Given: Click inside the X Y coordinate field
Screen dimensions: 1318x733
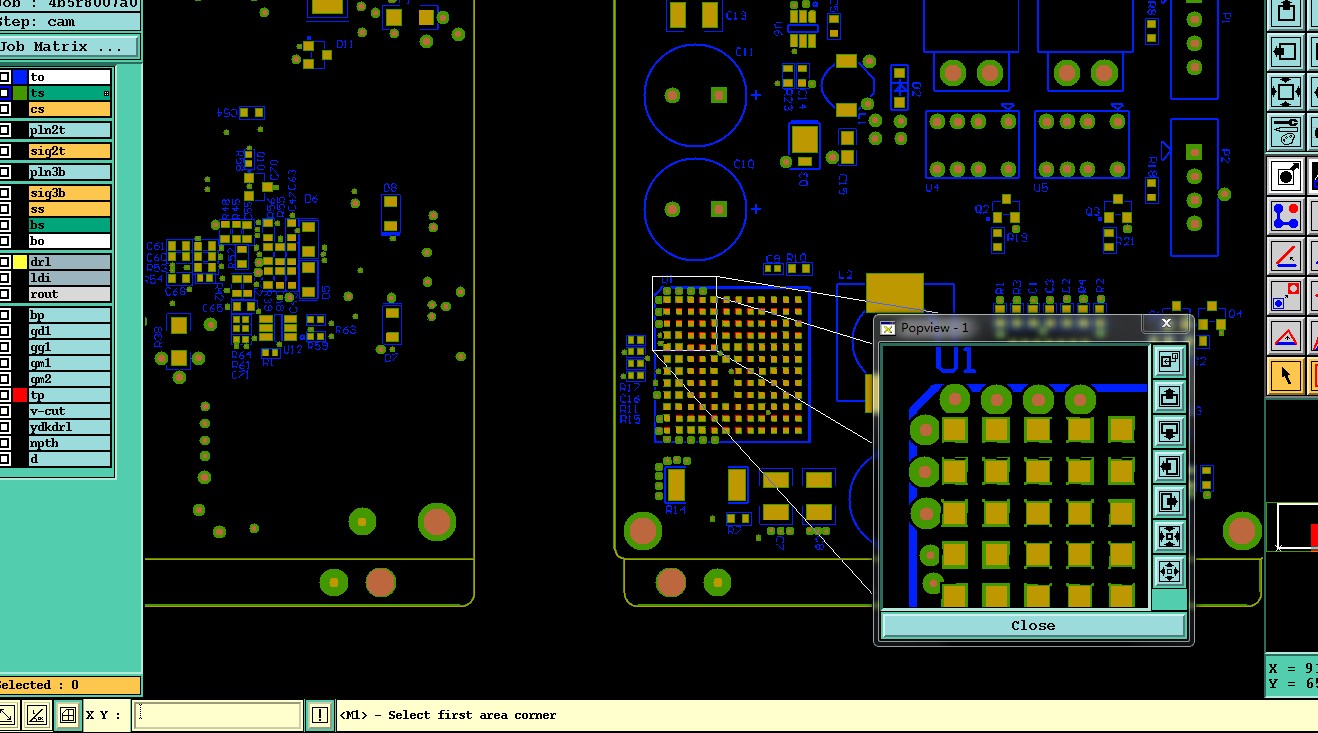Looking at the screenshot, I should pos(218,715).
